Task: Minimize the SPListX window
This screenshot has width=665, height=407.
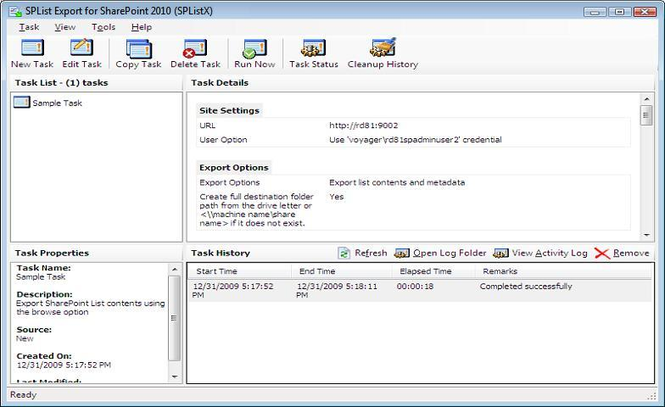Action: tap(595, 11)
